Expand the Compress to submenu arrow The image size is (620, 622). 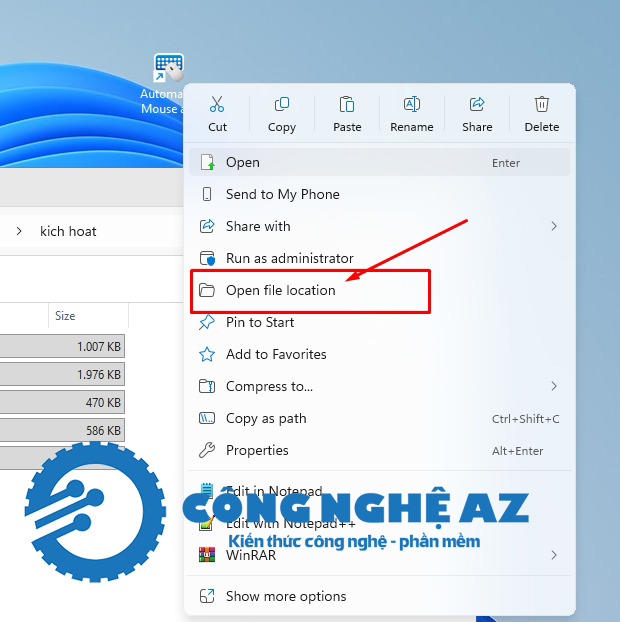point(554,386)
